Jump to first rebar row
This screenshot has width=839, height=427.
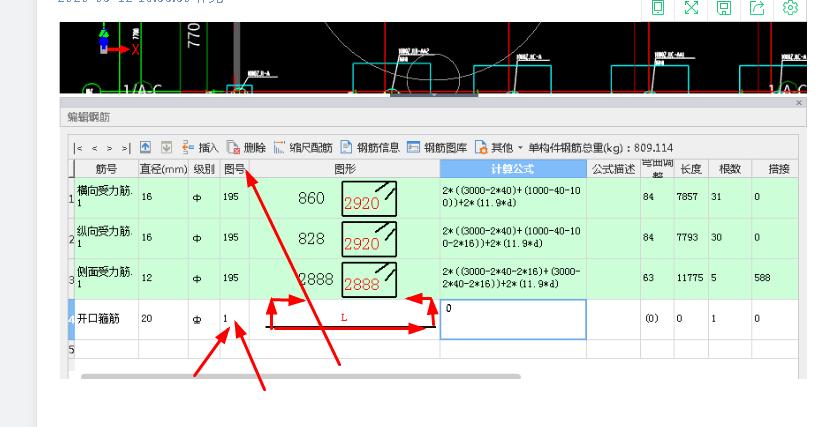[79, 148]
